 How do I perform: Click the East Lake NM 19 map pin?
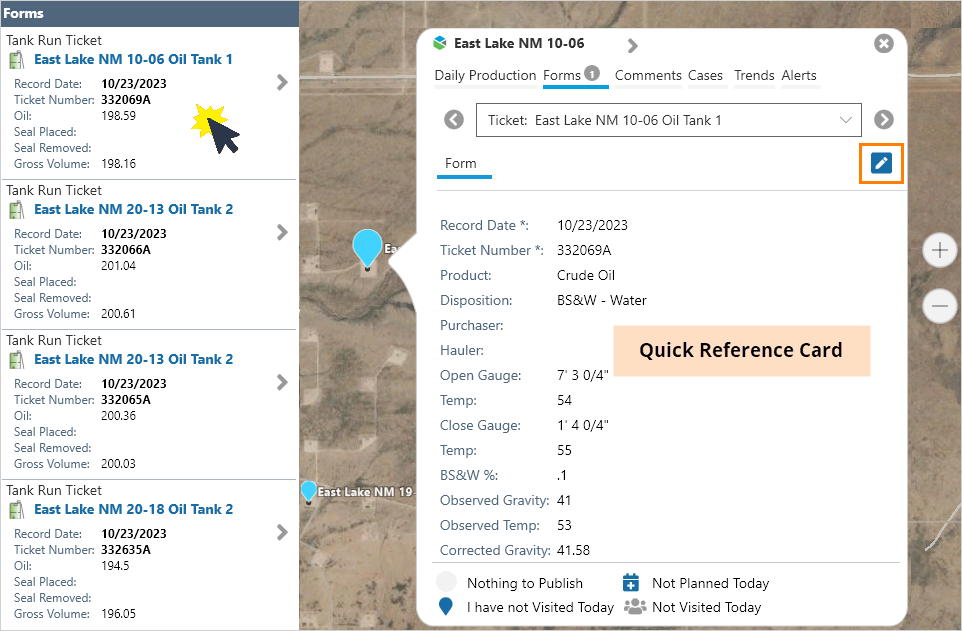pyautogui.click(x=309, y=491)
